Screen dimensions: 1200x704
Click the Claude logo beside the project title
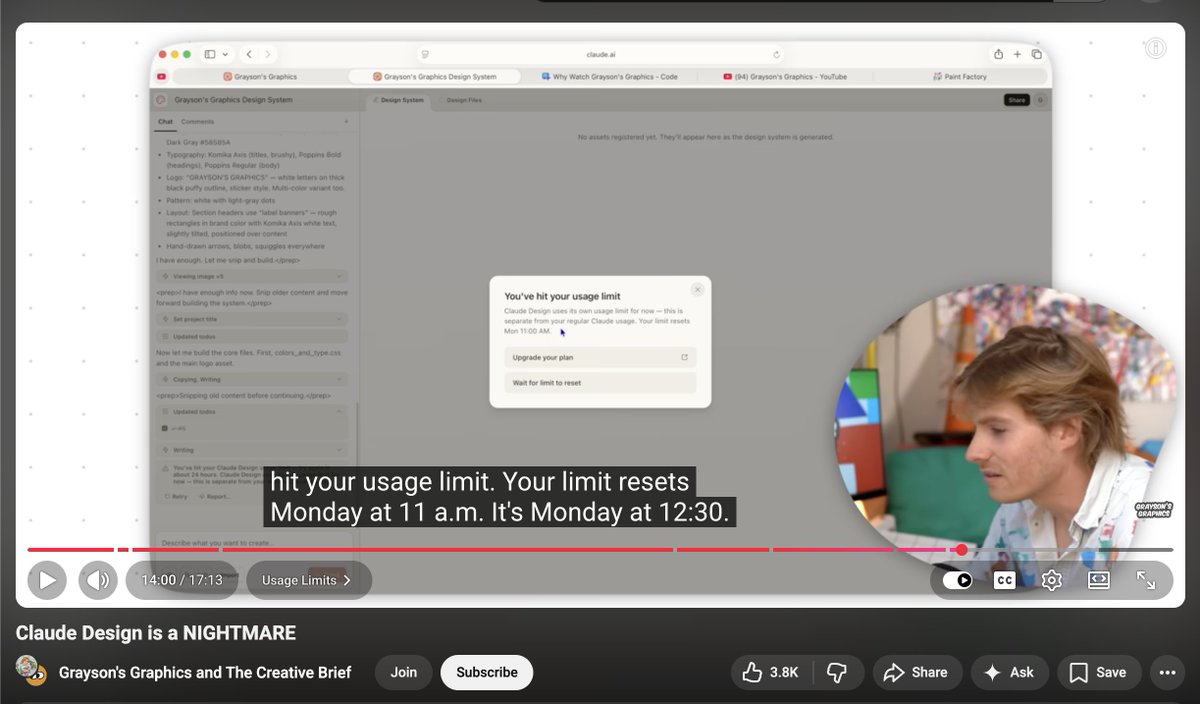click(161, 100)
